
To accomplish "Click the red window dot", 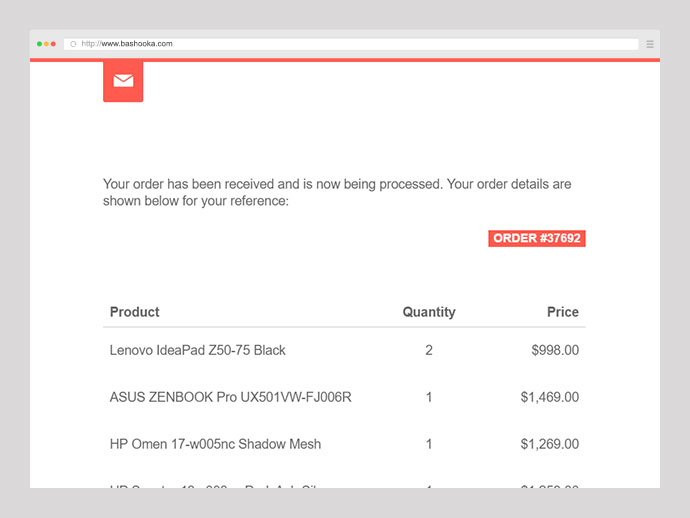I will point(53,44).
